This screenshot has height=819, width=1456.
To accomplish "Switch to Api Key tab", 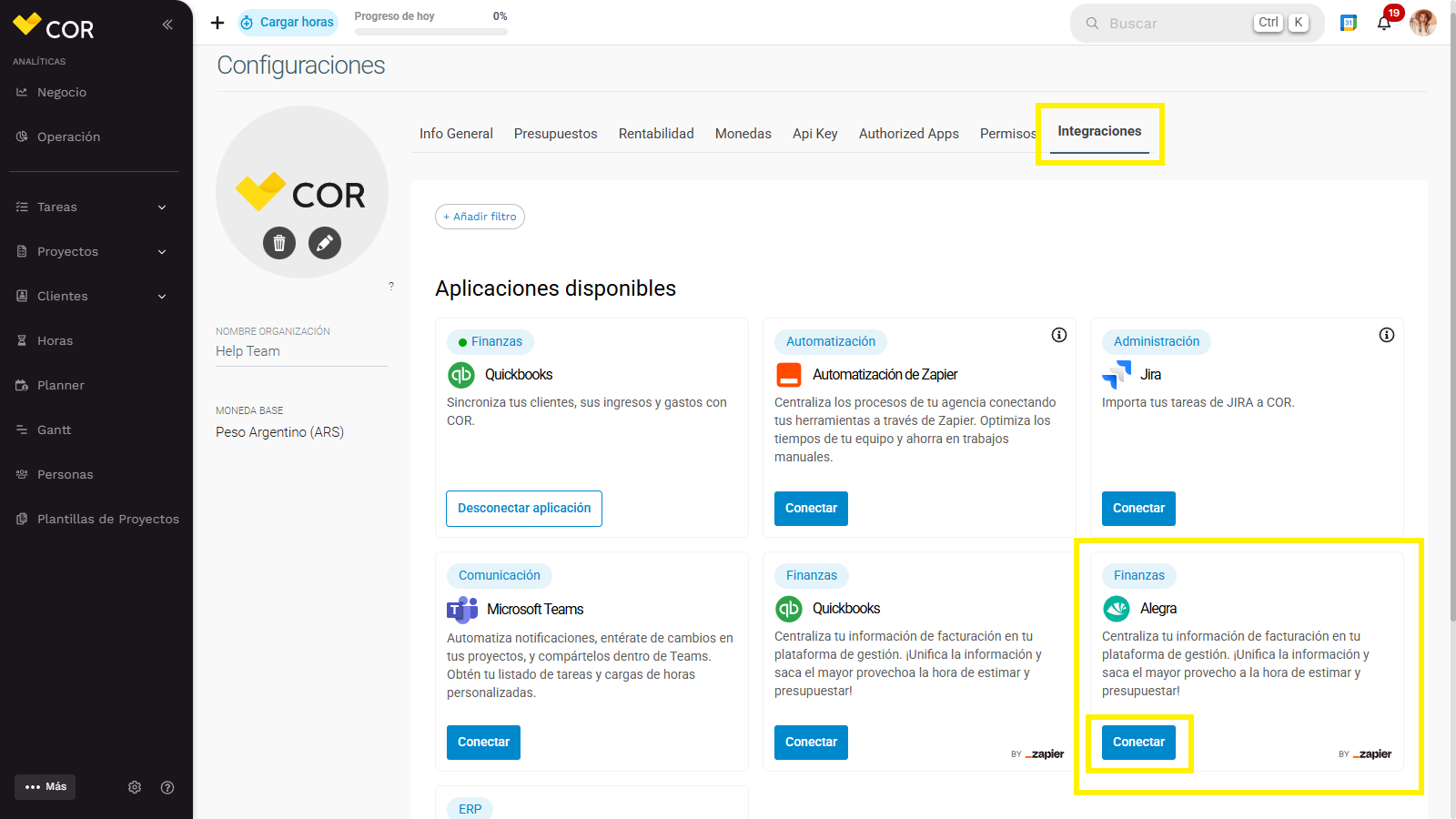I will pos(815,134).
